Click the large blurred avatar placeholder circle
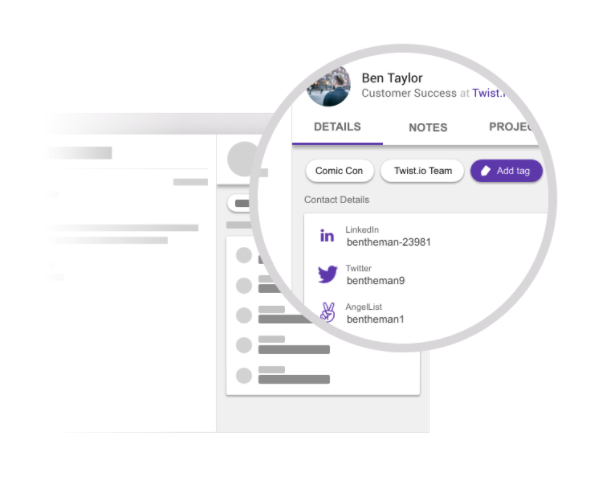614x493 pixels. pos(244,159)
